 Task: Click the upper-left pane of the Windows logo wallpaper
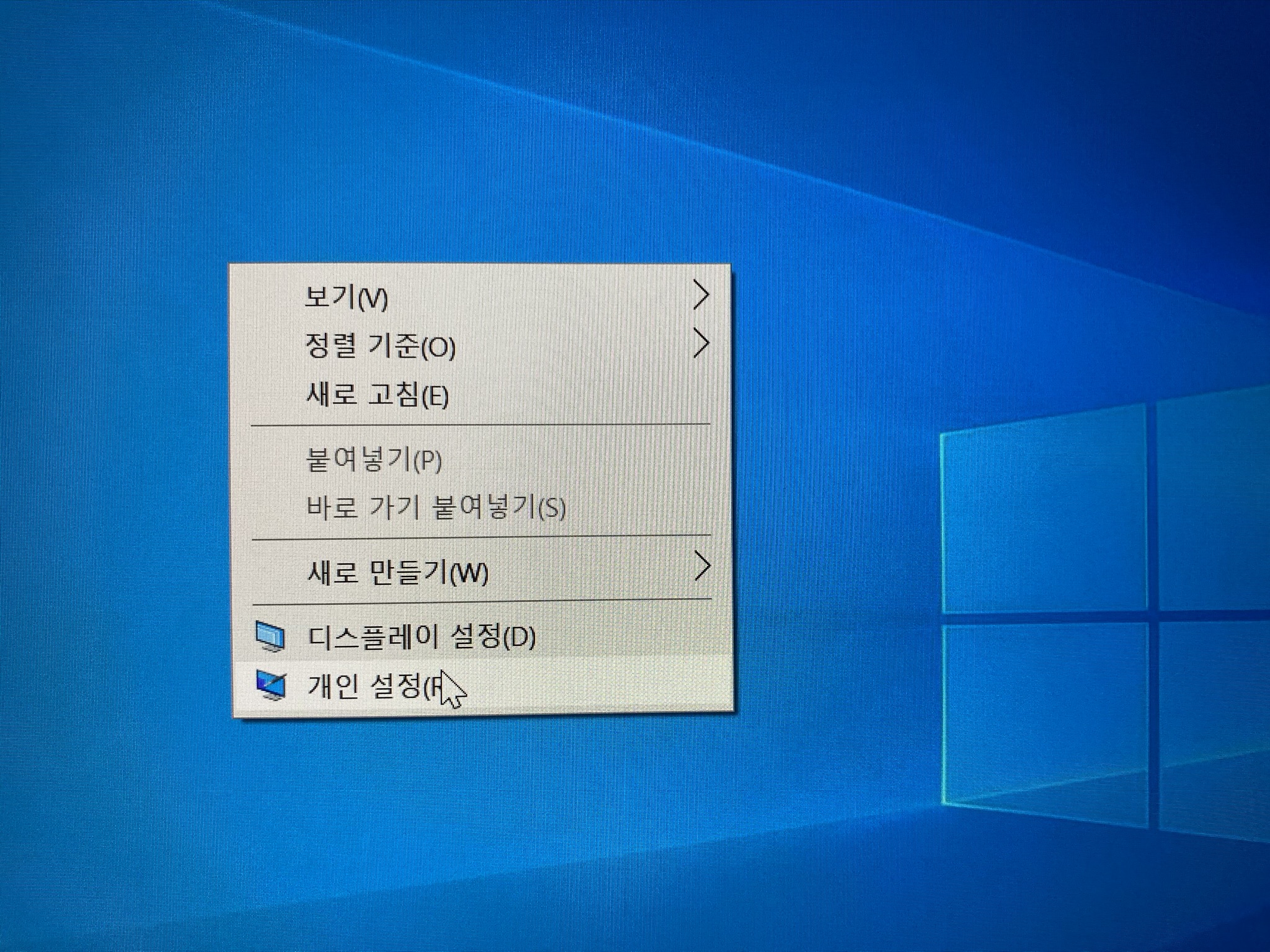[1045, 514]
